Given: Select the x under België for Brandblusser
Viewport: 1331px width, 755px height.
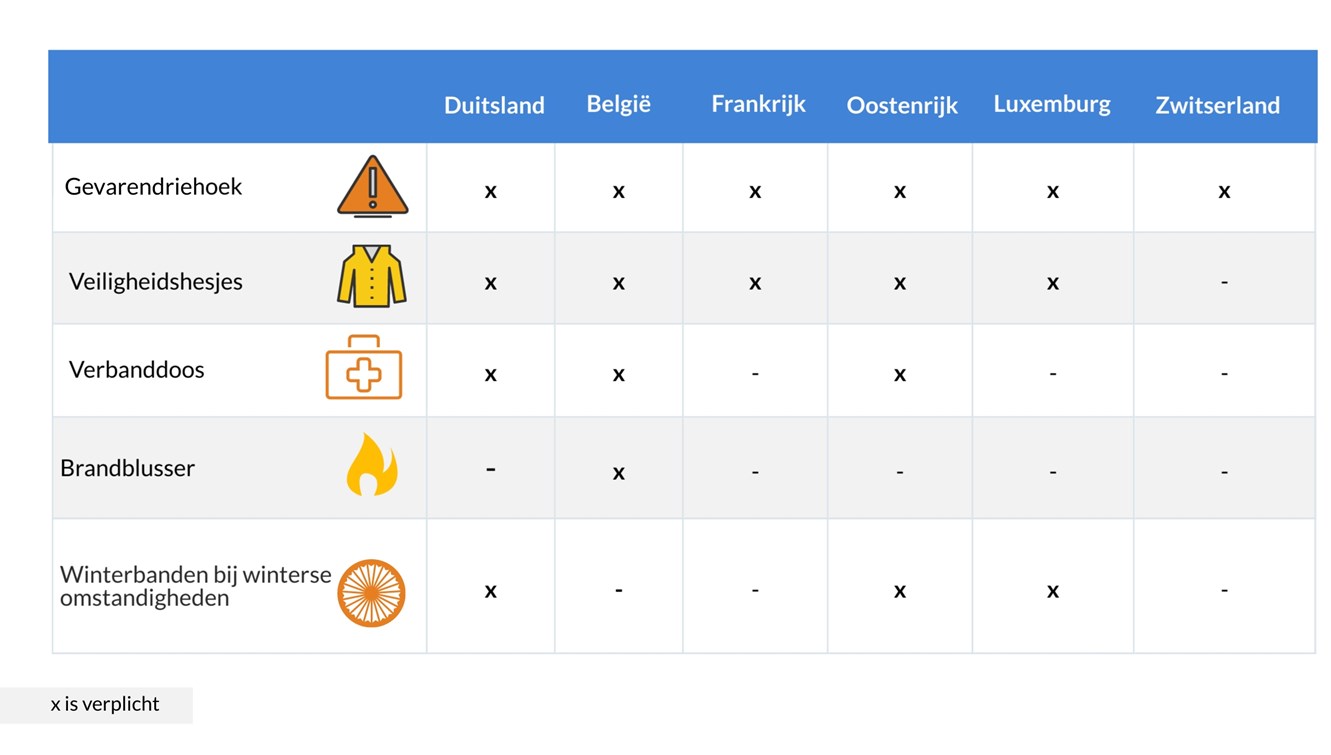Looking at the screenshot, I should point(618,473).
